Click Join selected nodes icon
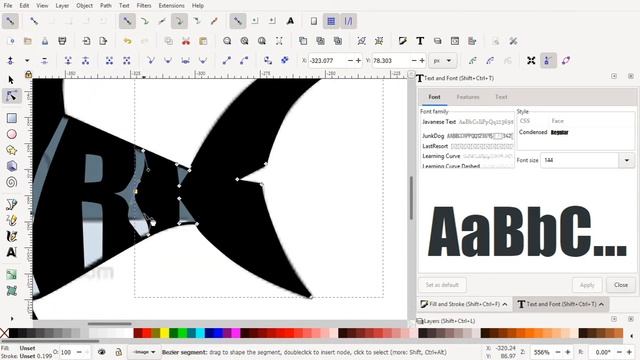Screen dimensions: 640x360 68,61
